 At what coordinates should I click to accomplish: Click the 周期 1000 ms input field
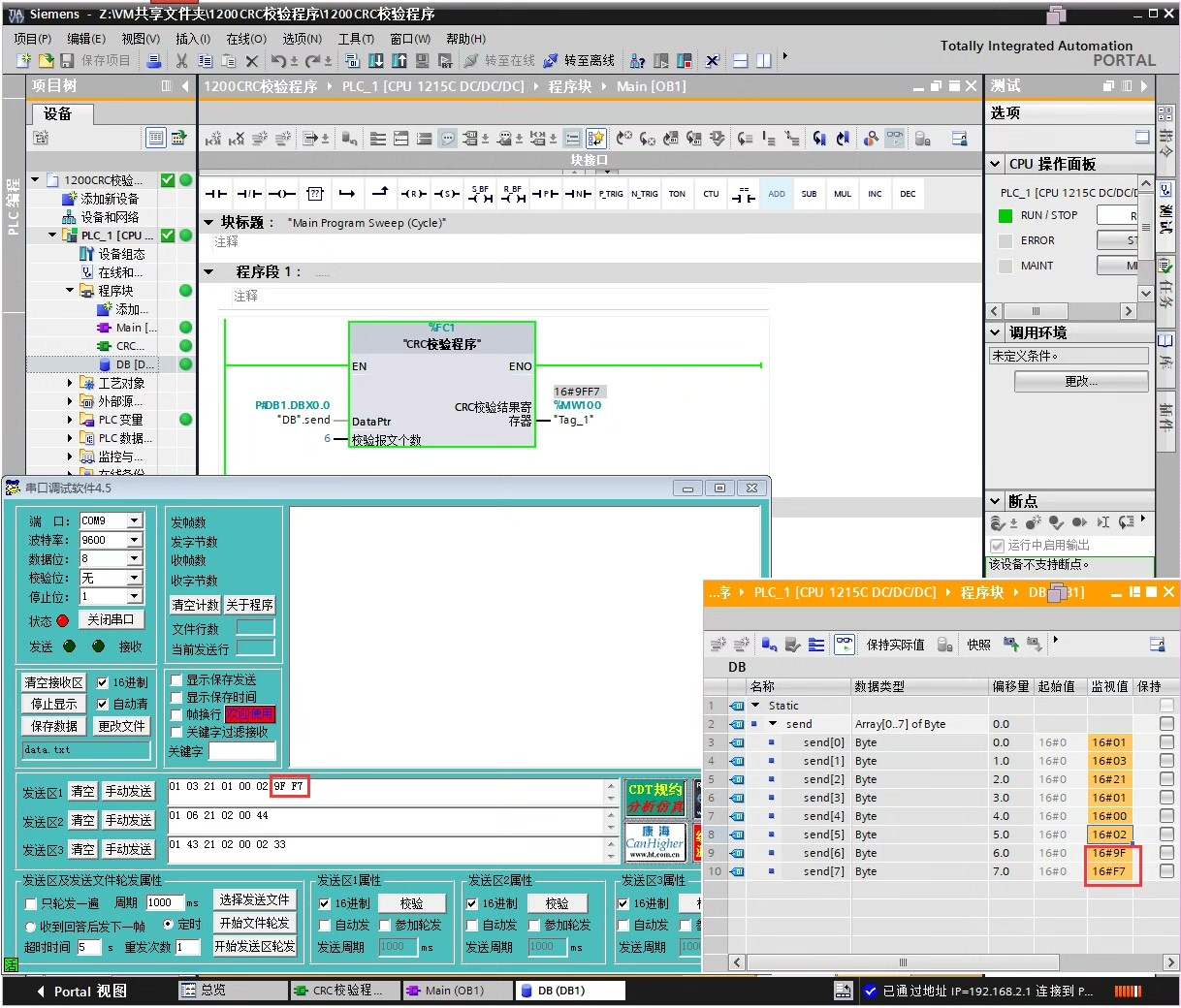(x=164, y=902)
